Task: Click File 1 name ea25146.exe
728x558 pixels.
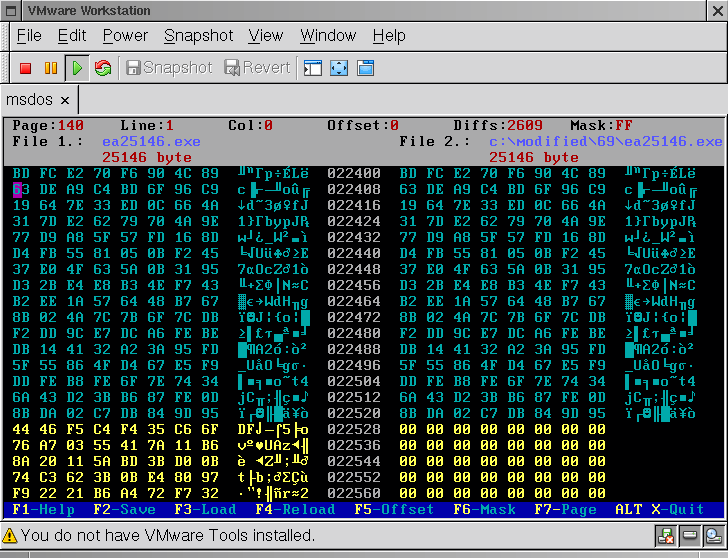Action: [151, 142]
